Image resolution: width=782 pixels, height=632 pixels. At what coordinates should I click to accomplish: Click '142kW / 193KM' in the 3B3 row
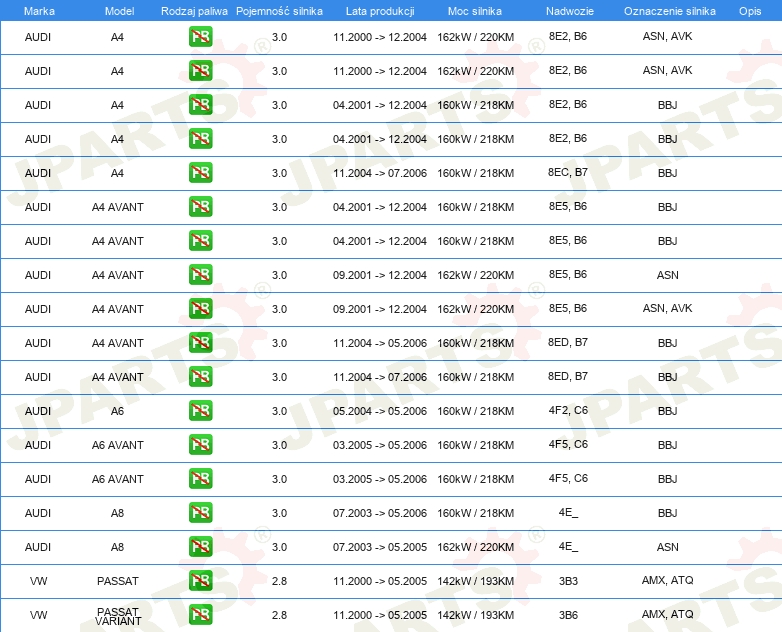pyautogui.click(x=475, y=581)
